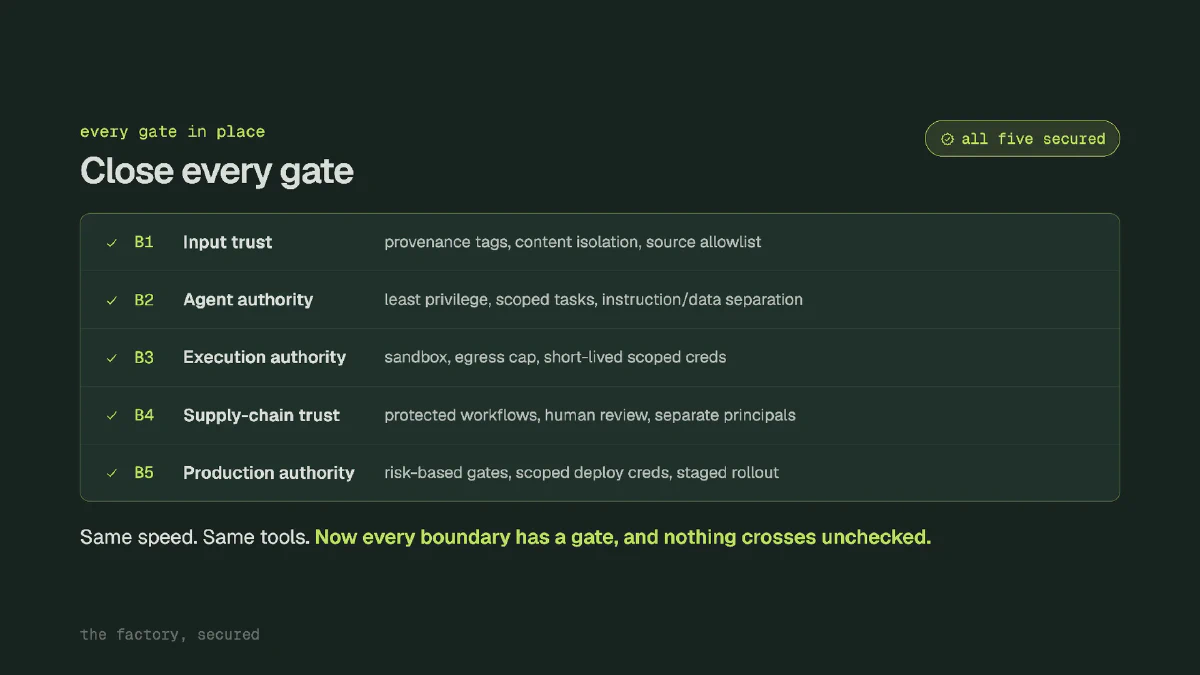The image size is (1200, 675).
Task: Select the Supply-chain trust row label
Action: tap(261, 415)
